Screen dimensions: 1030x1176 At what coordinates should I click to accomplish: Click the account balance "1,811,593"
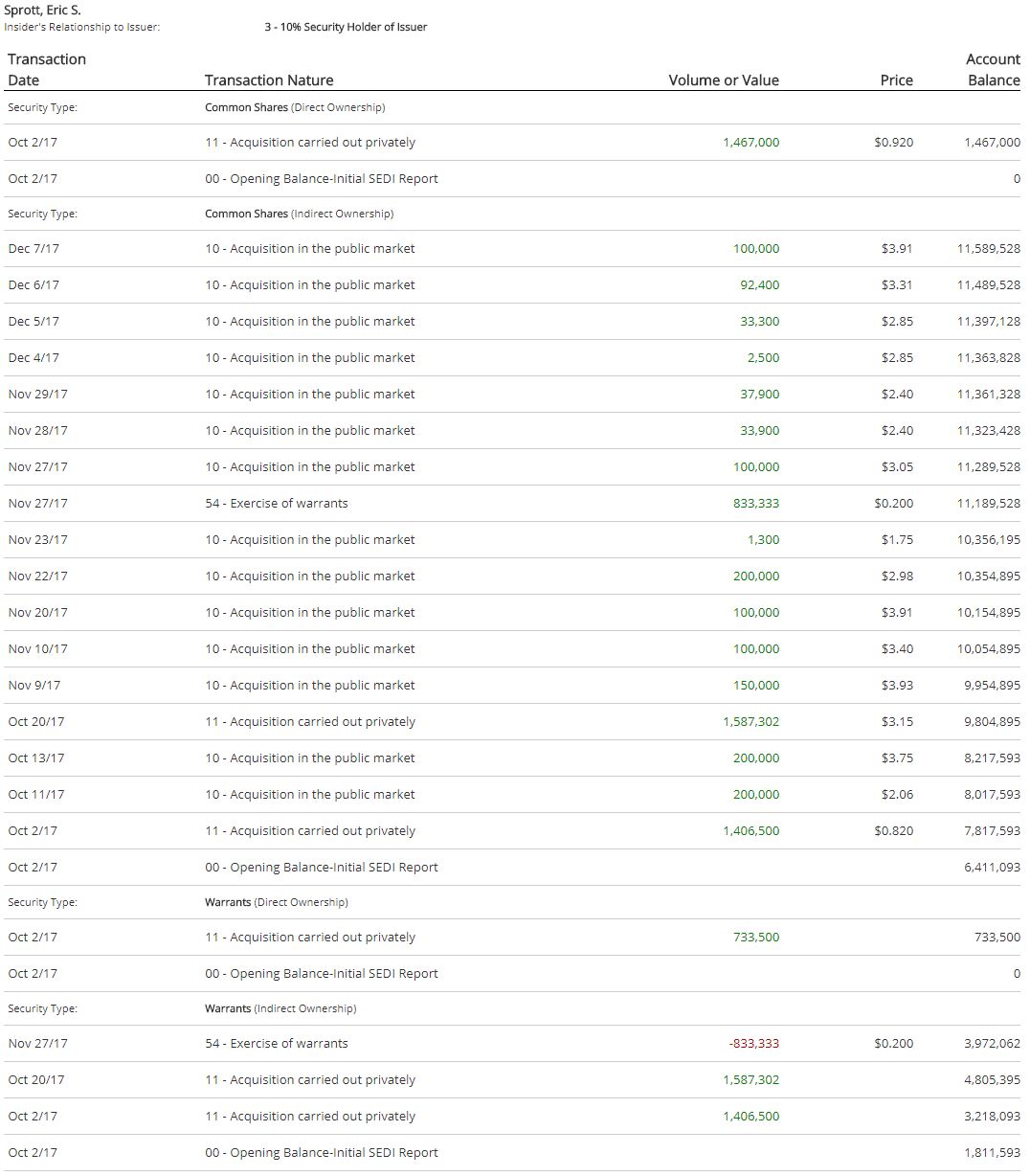coord(993,1153)
